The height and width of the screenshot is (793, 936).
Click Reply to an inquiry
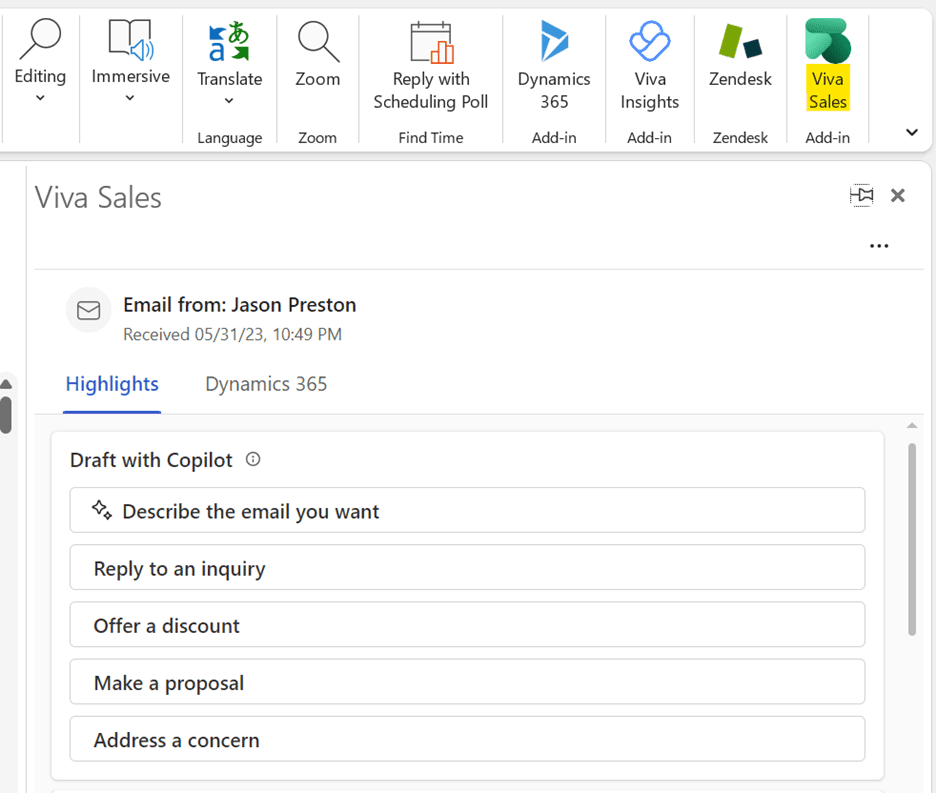(x=467, y=568)
